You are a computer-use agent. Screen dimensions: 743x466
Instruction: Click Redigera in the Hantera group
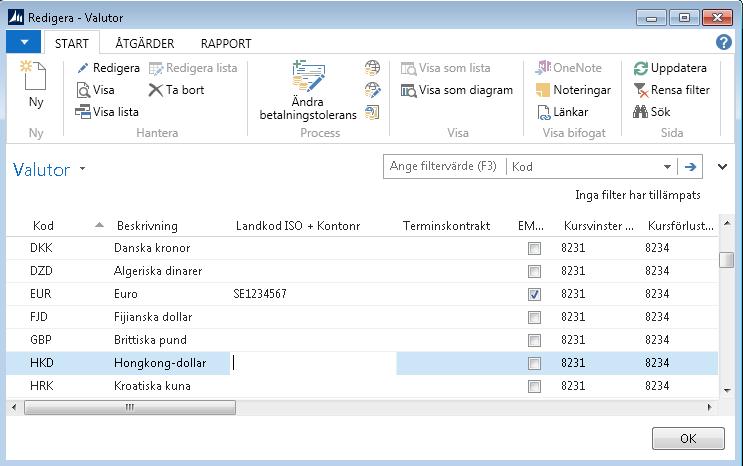point(109,68)
